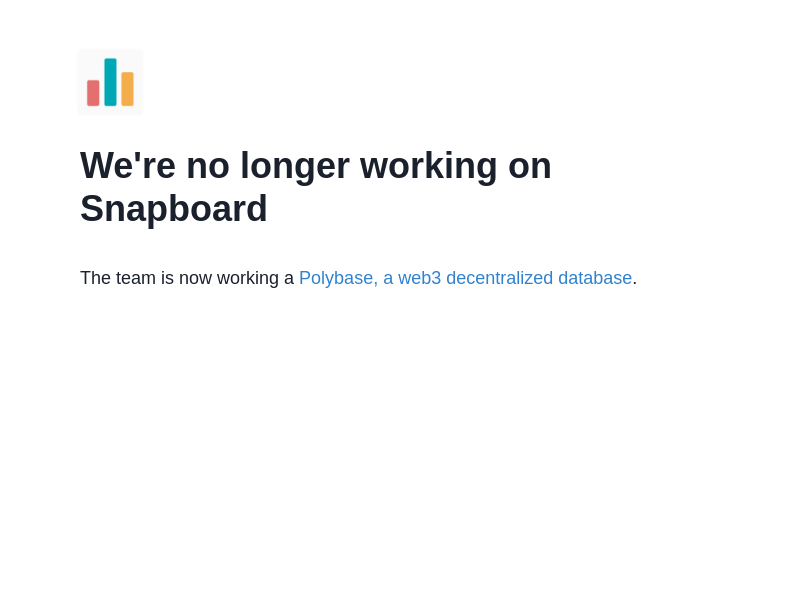The image size is (800, 600).
Task: Click the tall teal bar in the logo
Action: (x=110, y=82)
